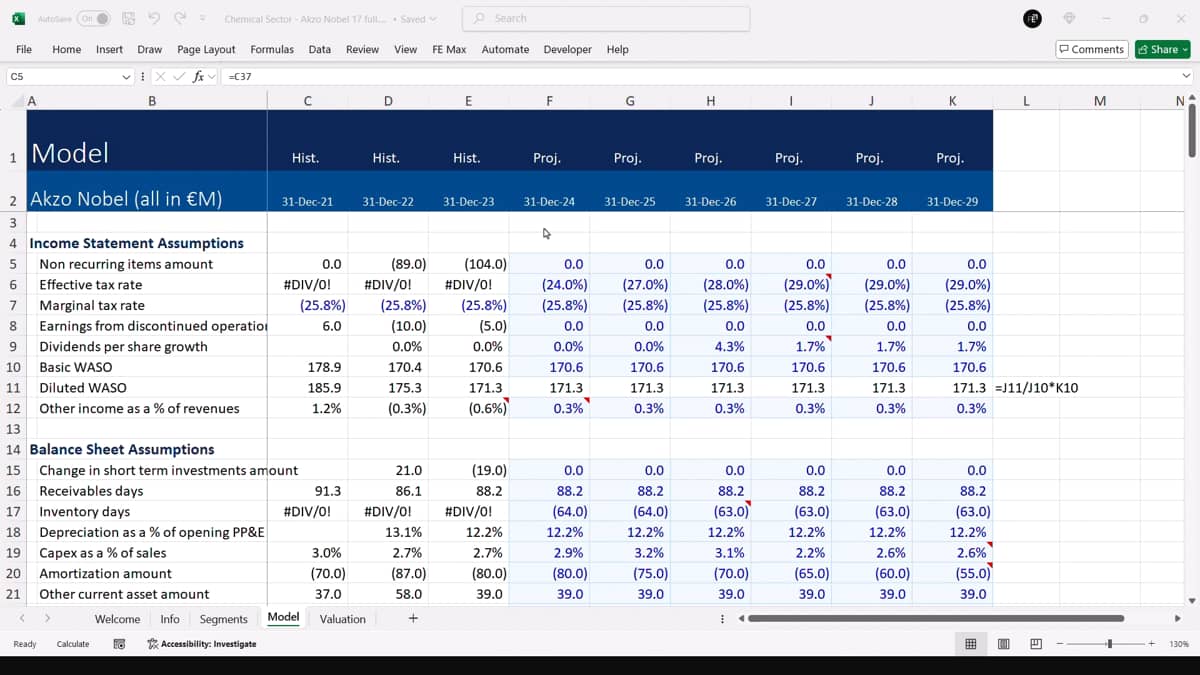Select column K header
The image size is (1200, 675).
pos(952,101)
